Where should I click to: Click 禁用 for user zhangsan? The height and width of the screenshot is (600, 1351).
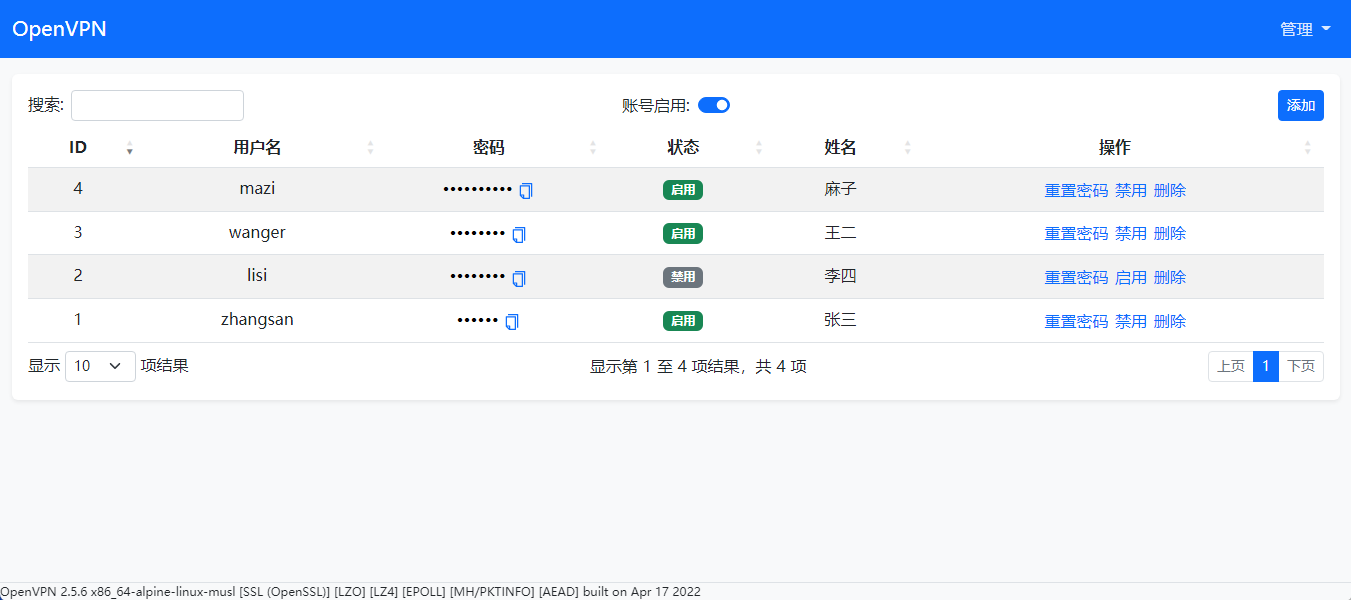(x=1131, y=321)
